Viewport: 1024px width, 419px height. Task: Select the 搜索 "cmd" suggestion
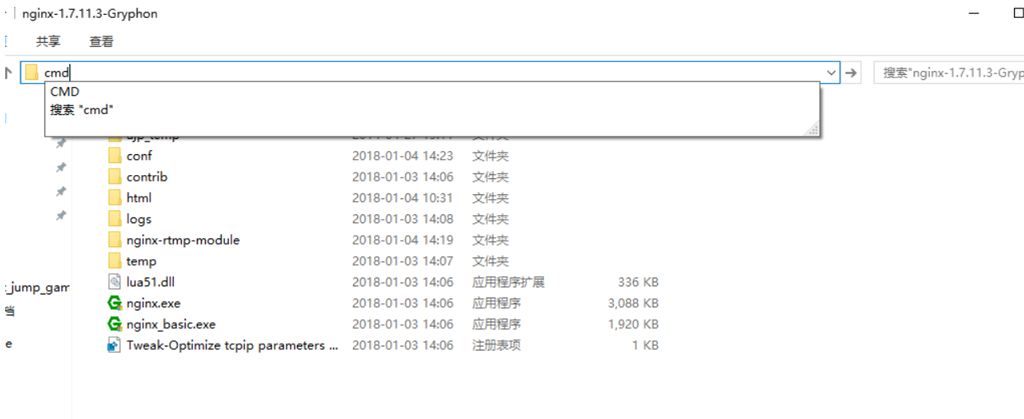pos(82,110)
